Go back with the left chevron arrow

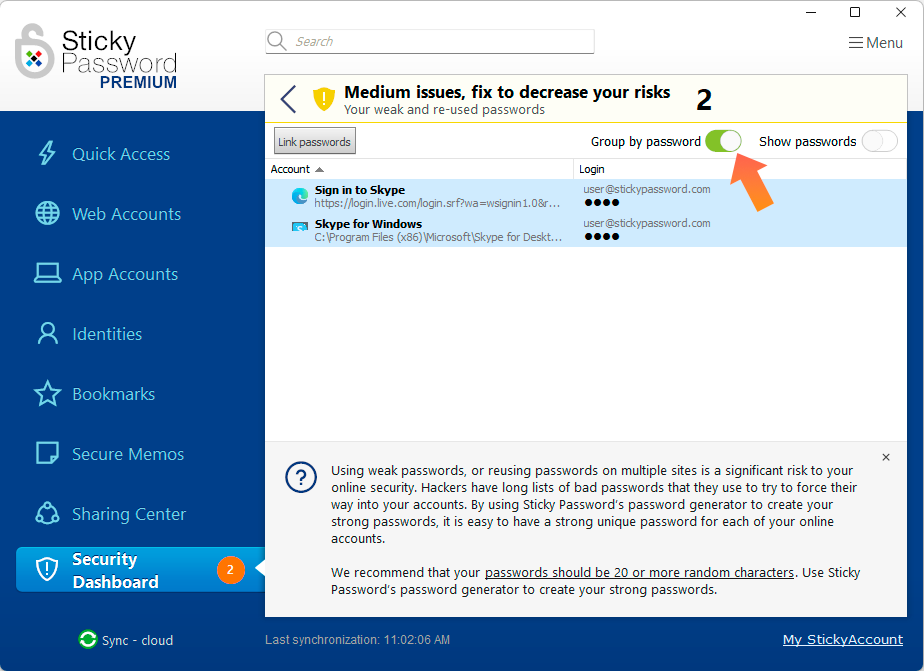288,99
